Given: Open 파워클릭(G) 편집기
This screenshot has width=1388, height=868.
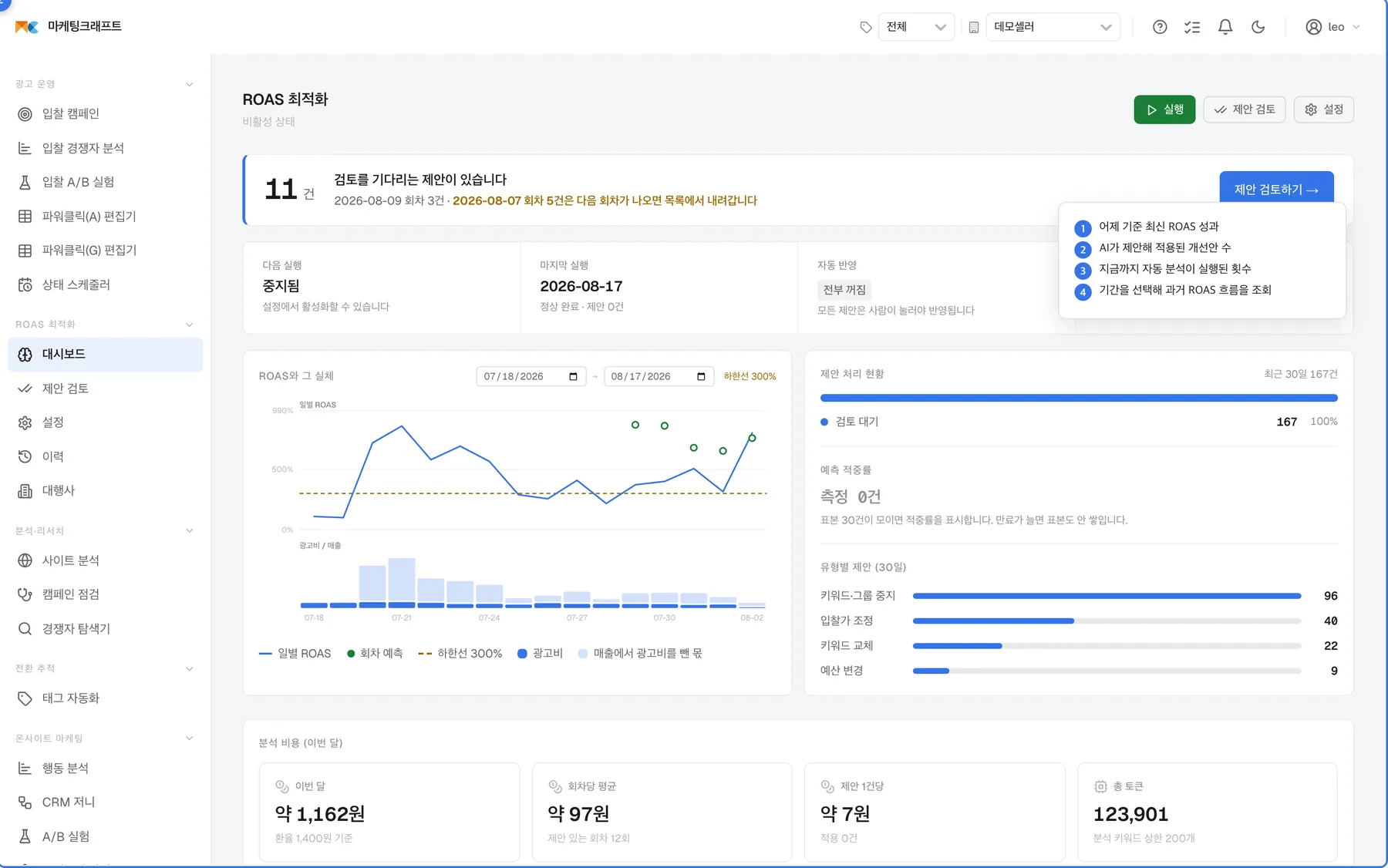Looking at the screenshot, I should coord(105,251).
